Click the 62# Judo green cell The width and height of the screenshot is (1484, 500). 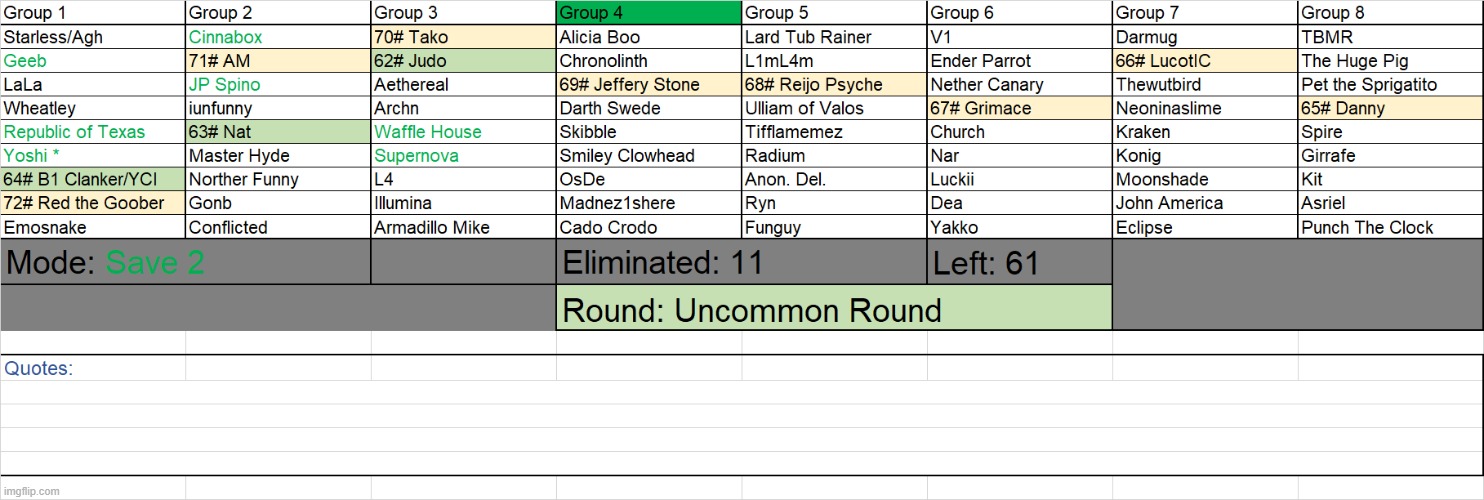tap(463, 61)
